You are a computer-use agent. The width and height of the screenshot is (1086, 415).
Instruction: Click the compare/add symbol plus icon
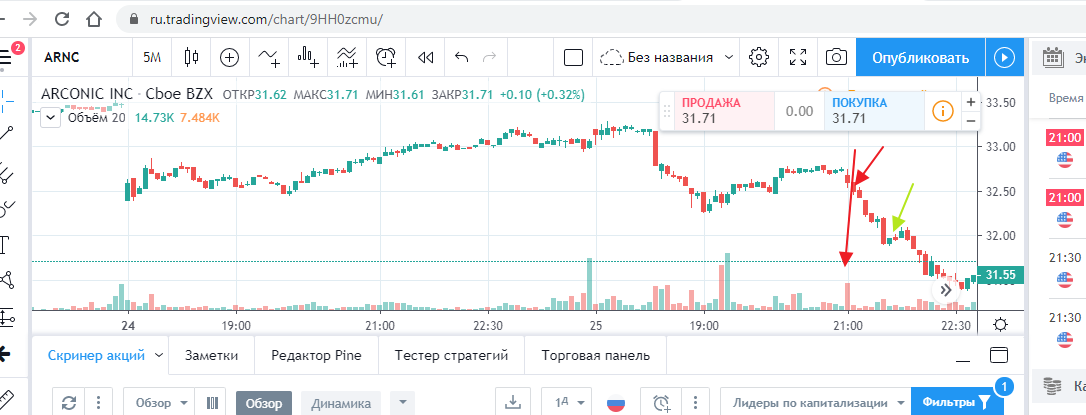[230, 57]
